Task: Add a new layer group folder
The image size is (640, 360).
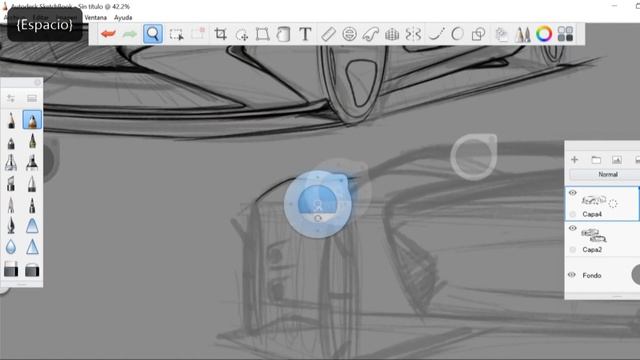Action: point(596,160)
